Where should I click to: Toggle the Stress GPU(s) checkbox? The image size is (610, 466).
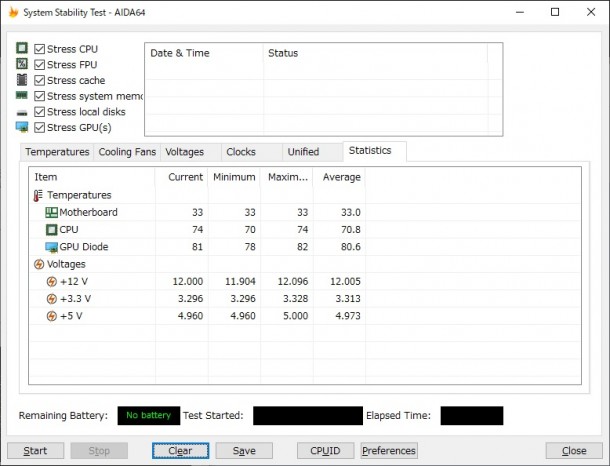tap(39, 127)
